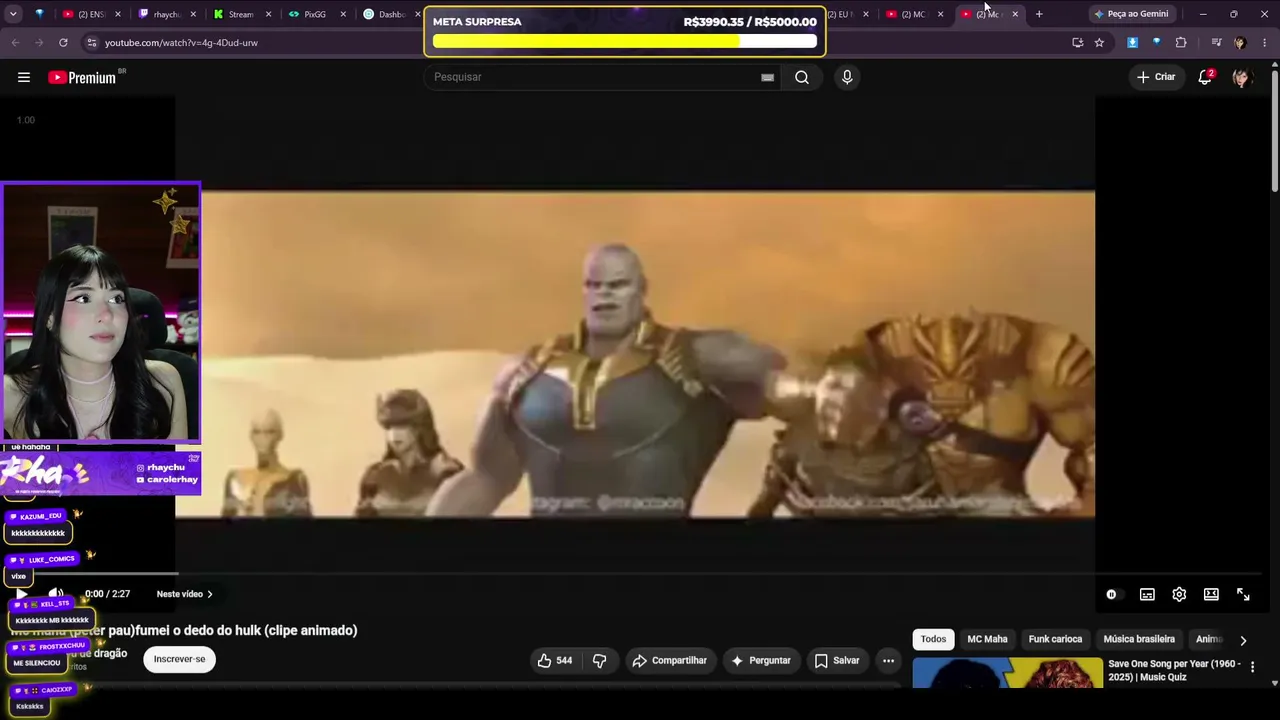
Task: Switch to the Stream browser tab
Action: [241, 14]
